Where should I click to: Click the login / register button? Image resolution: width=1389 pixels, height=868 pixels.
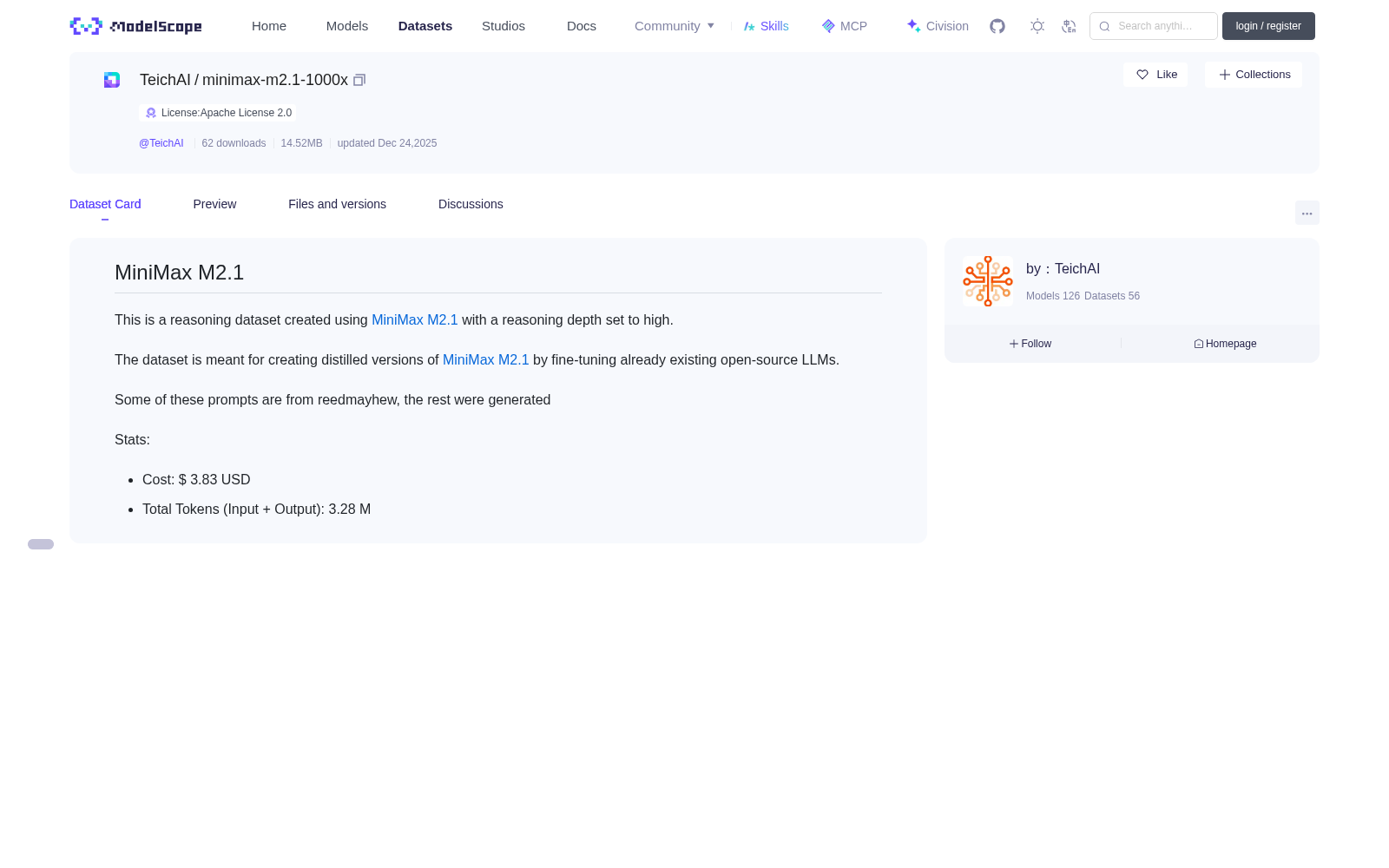(x=1268, y=26)
